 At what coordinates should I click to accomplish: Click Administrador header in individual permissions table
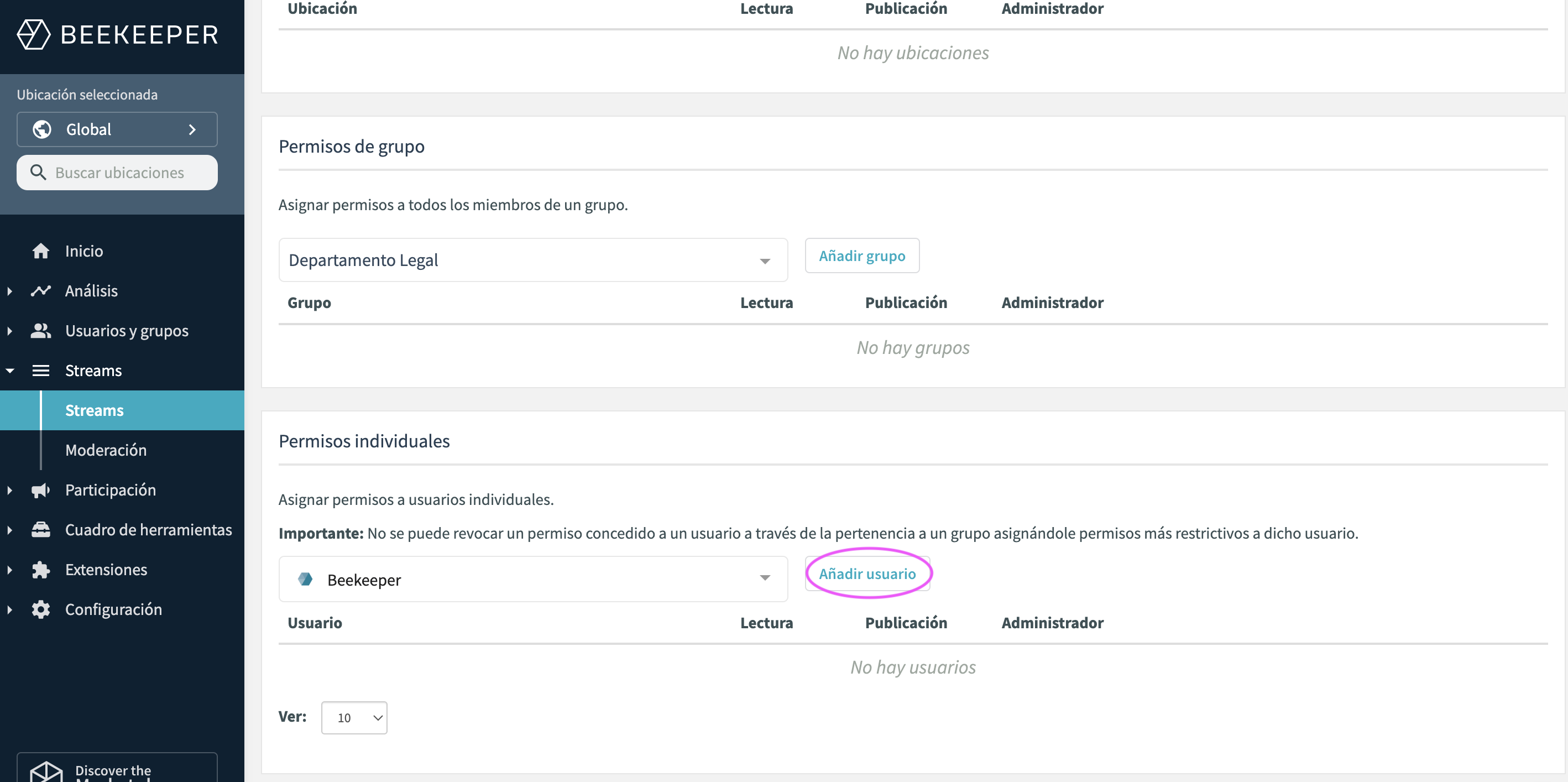1053,622
